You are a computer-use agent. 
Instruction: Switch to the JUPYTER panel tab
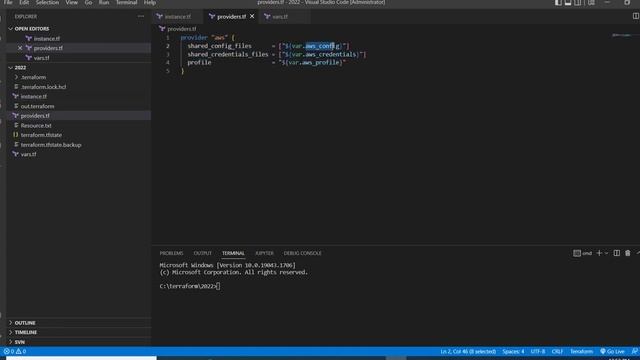[264, 253]
